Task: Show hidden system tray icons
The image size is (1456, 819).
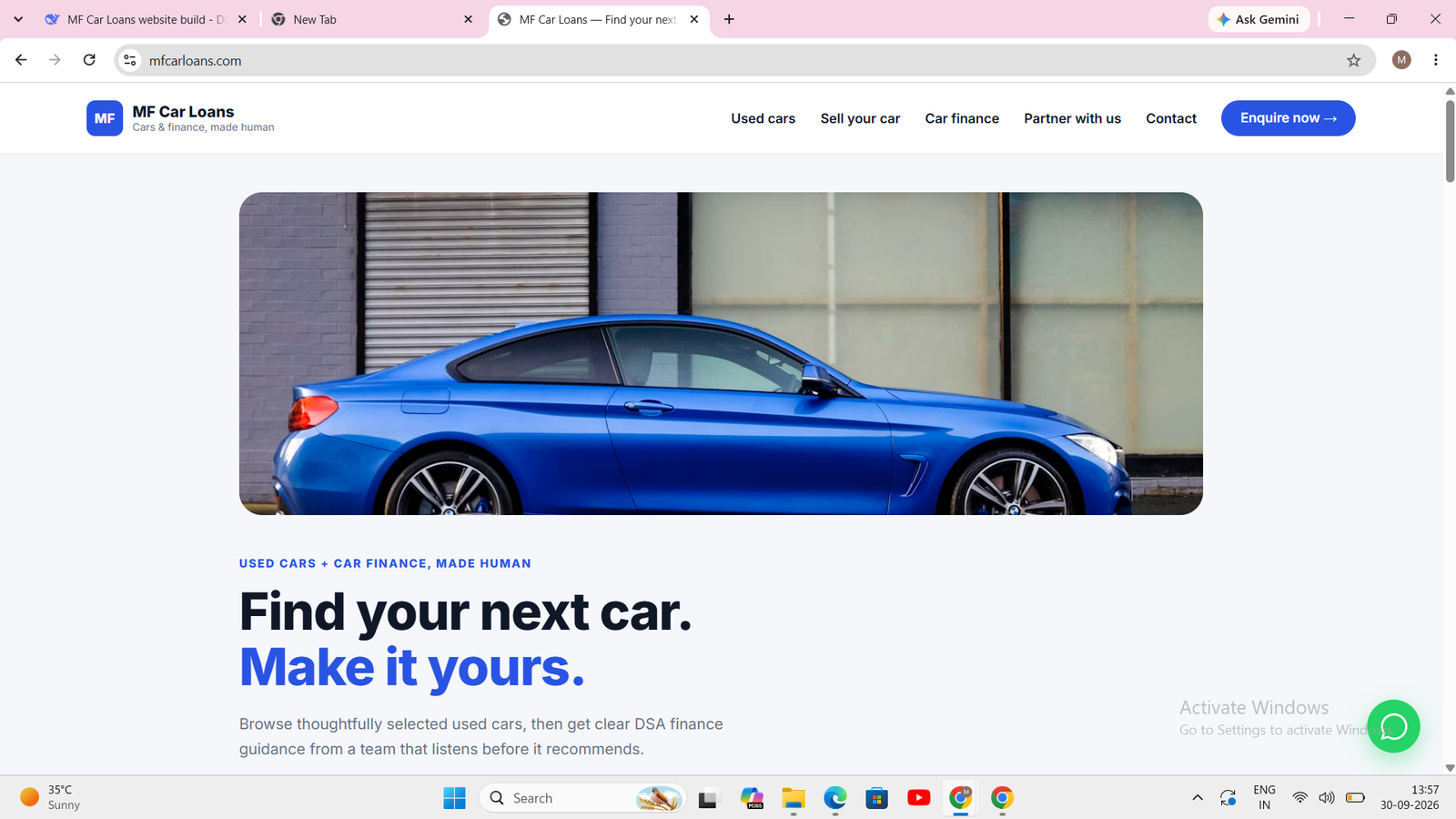Action: point(1198,798)
